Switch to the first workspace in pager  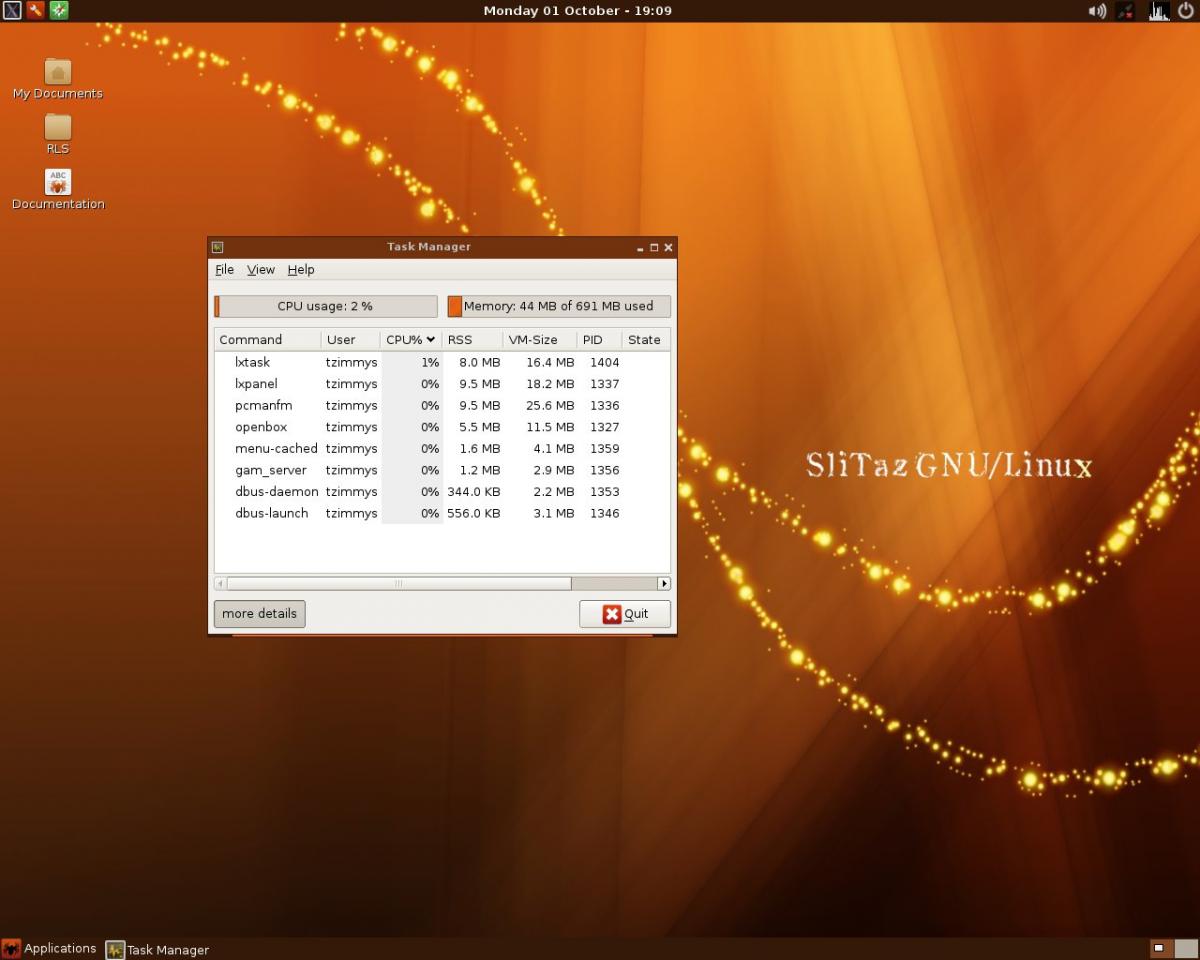coord(1160,948)
